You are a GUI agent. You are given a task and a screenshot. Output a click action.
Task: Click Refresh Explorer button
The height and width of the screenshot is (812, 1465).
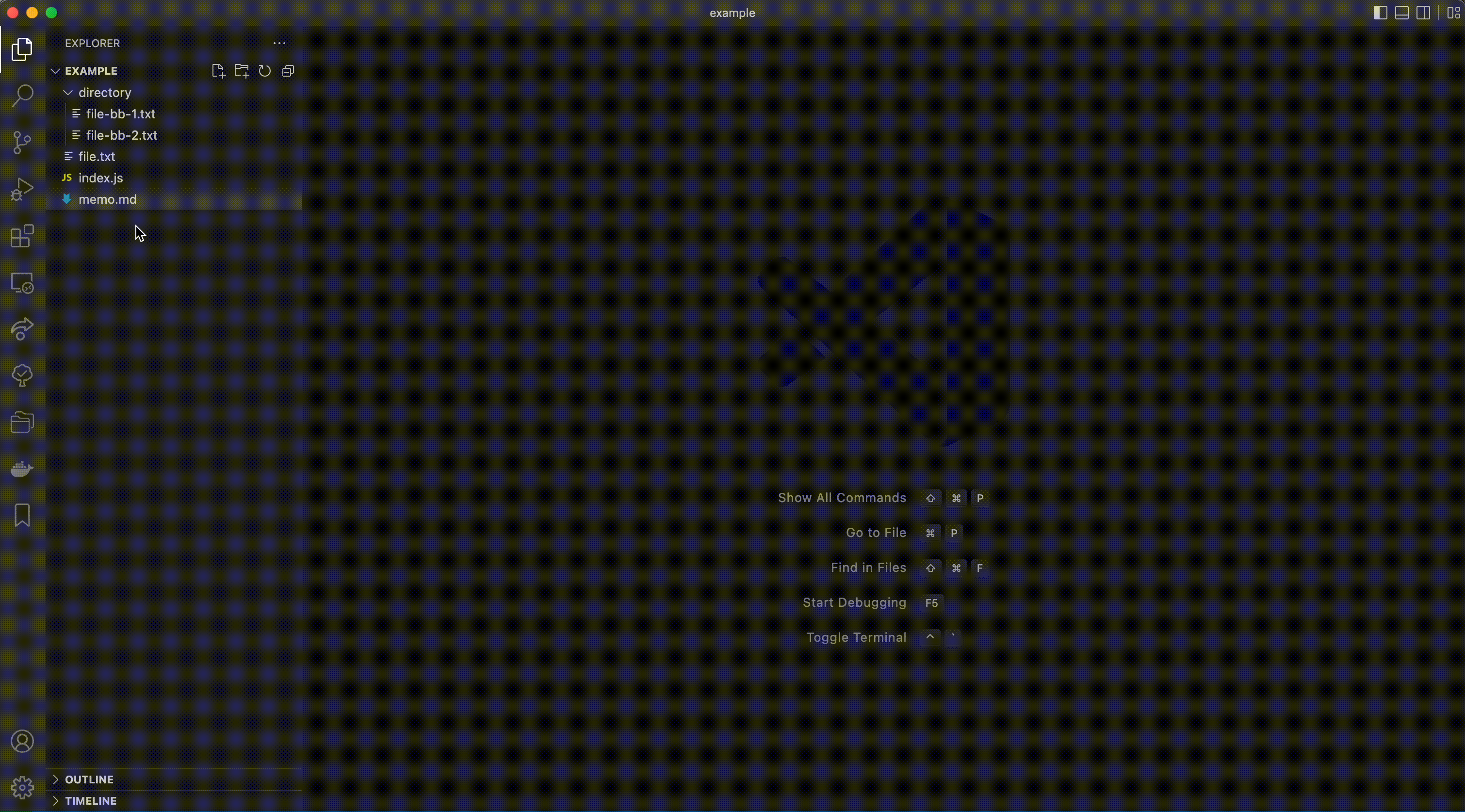(265, 70)
